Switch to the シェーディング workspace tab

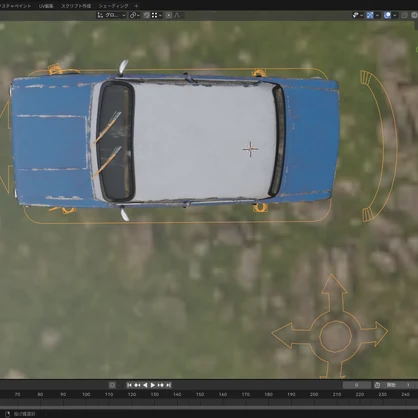click(x=113, y=6)
